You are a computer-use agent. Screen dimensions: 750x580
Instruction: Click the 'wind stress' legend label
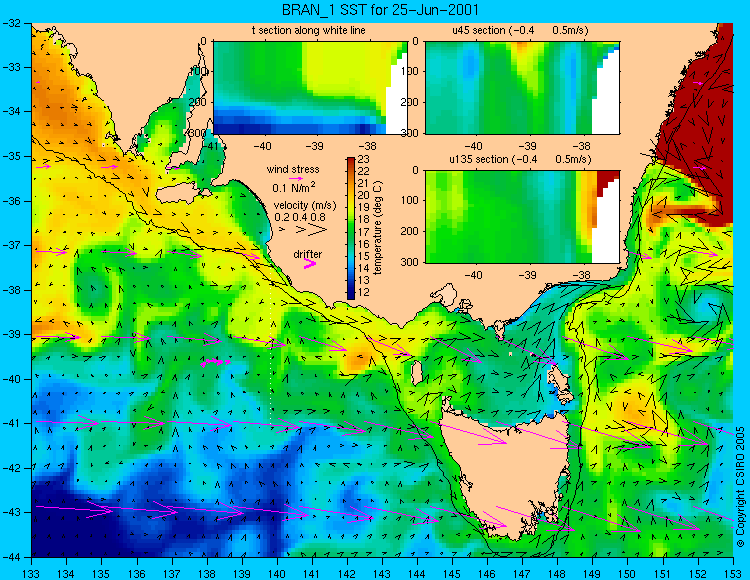pos(293,169)
